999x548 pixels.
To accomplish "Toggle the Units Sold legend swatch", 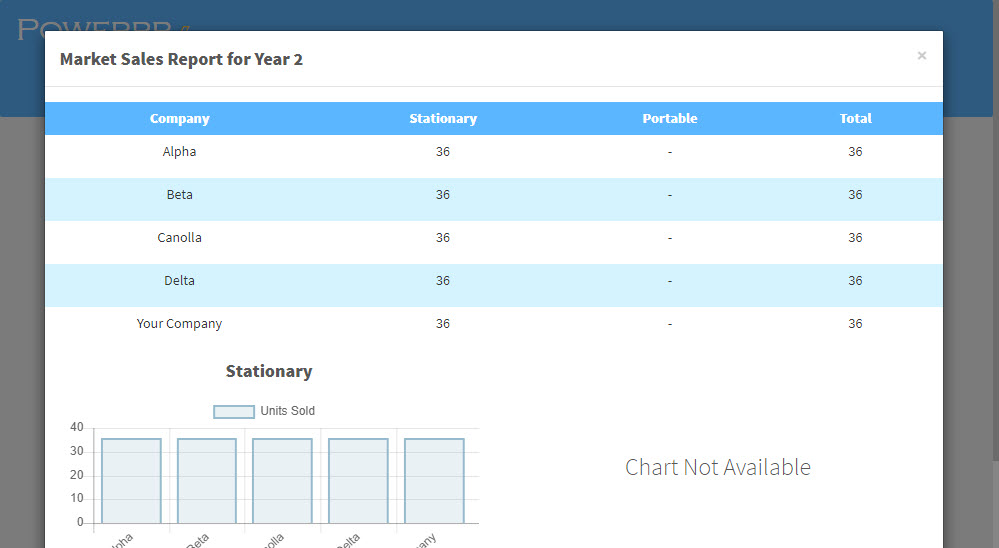I will pyautogui.click(x=234, y=412).
